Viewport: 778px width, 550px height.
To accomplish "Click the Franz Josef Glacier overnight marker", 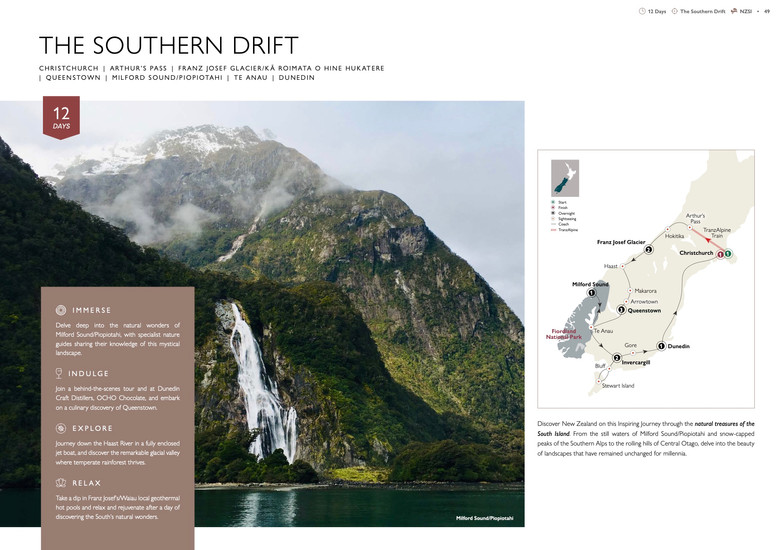I will click(648, 250).
